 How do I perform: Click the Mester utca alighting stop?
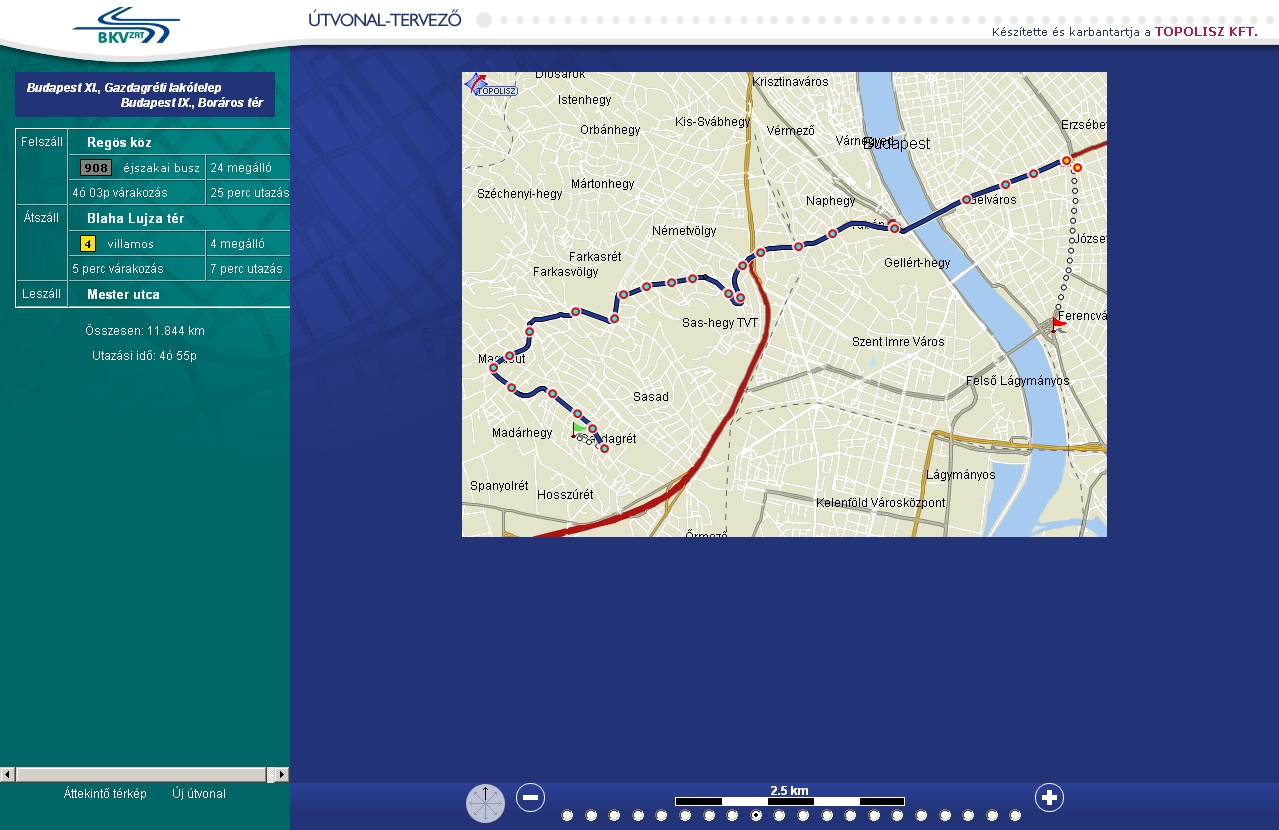(123, 295)
